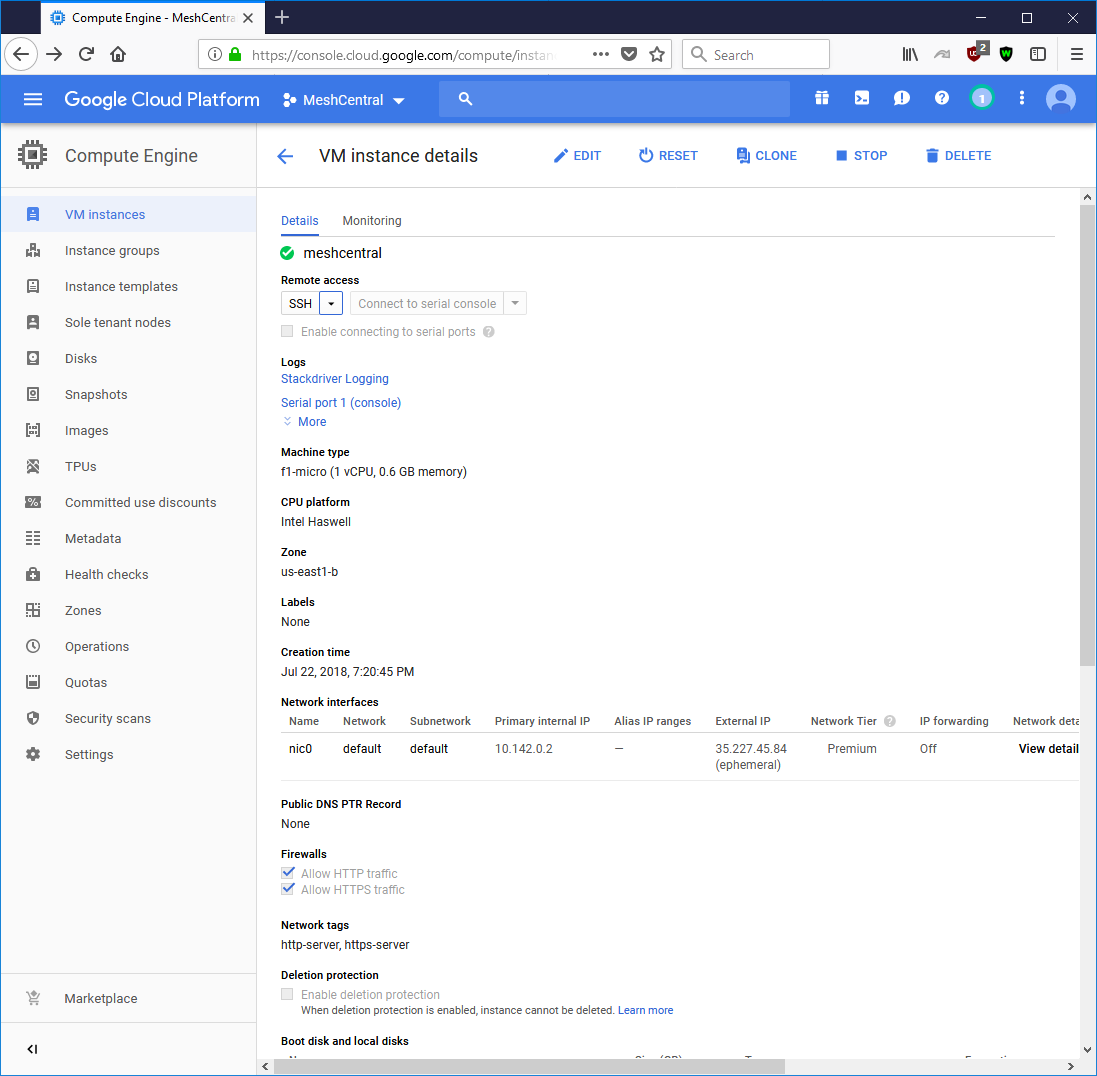Open the user account avatar
Viewport: 1097px width, 1076px height.
tap(1061, 99)
